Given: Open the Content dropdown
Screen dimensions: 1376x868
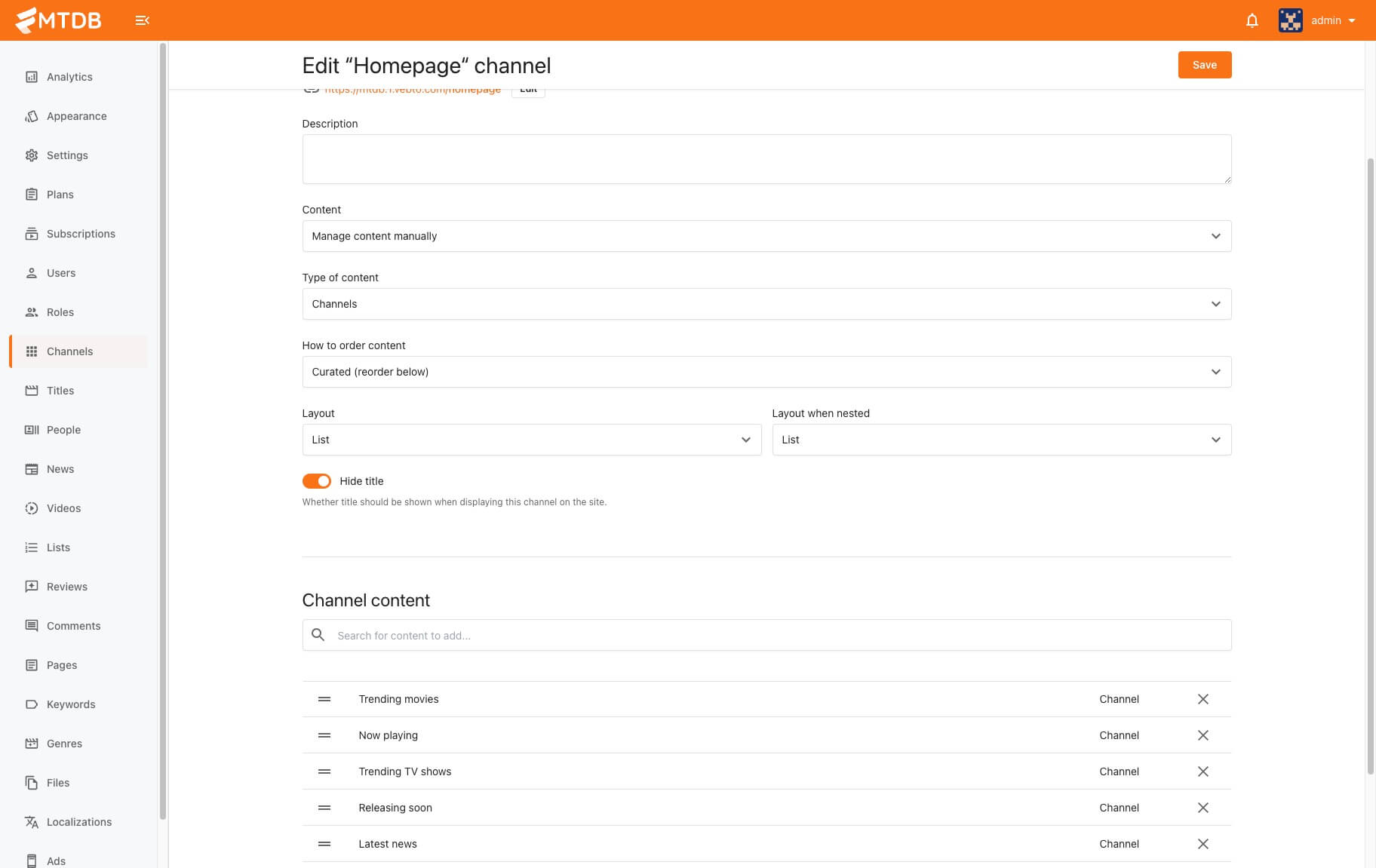Looking at the screenshot, I should coord(766,236).
